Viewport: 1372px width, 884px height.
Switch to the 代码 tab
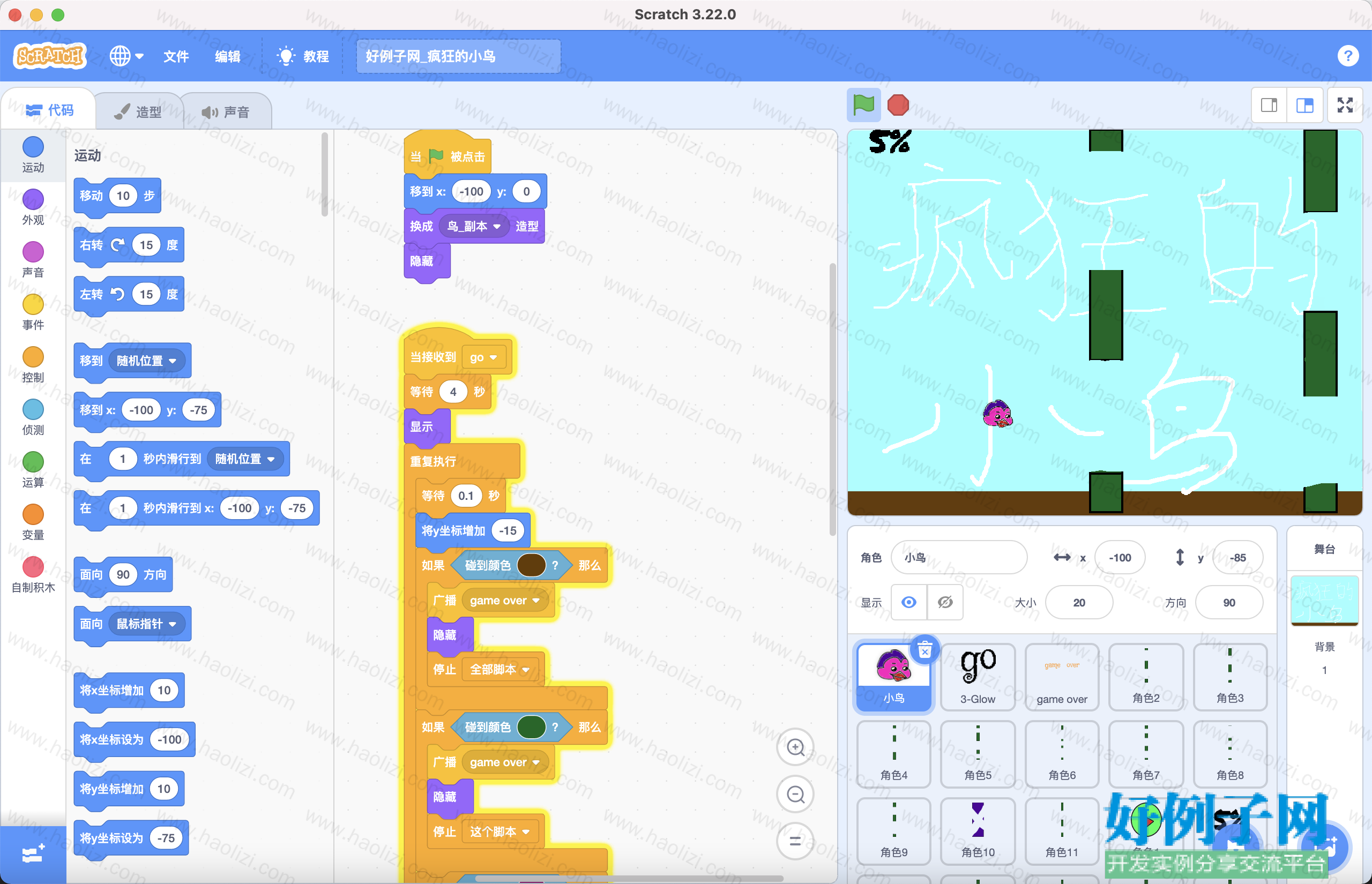coord(50,110)
